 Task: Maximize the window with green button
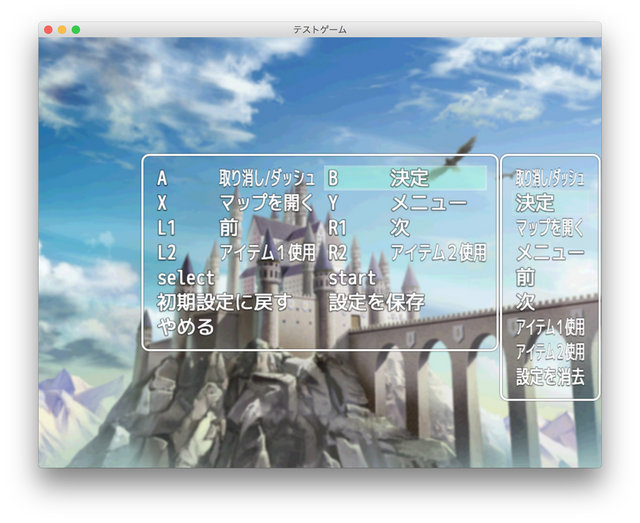(76, 30)
